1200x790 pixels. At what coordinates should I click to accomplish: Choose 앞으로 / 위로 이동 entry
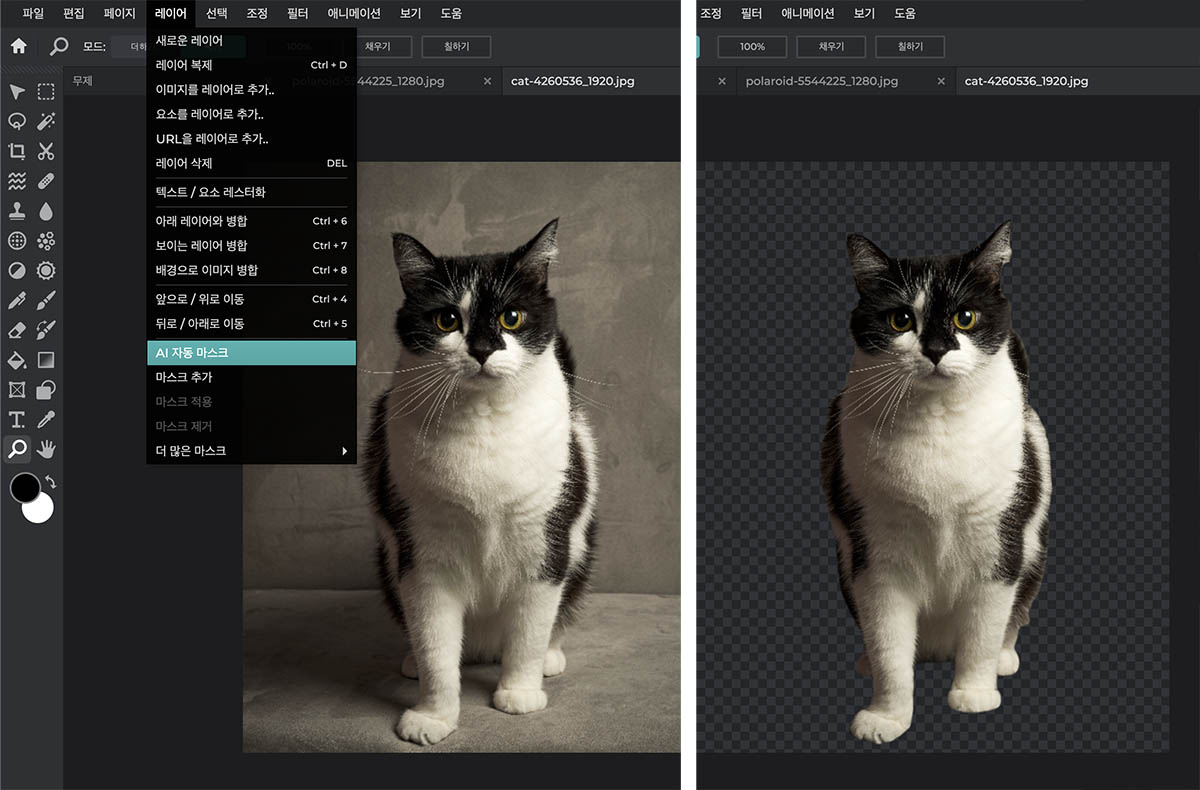coord(251,299)
